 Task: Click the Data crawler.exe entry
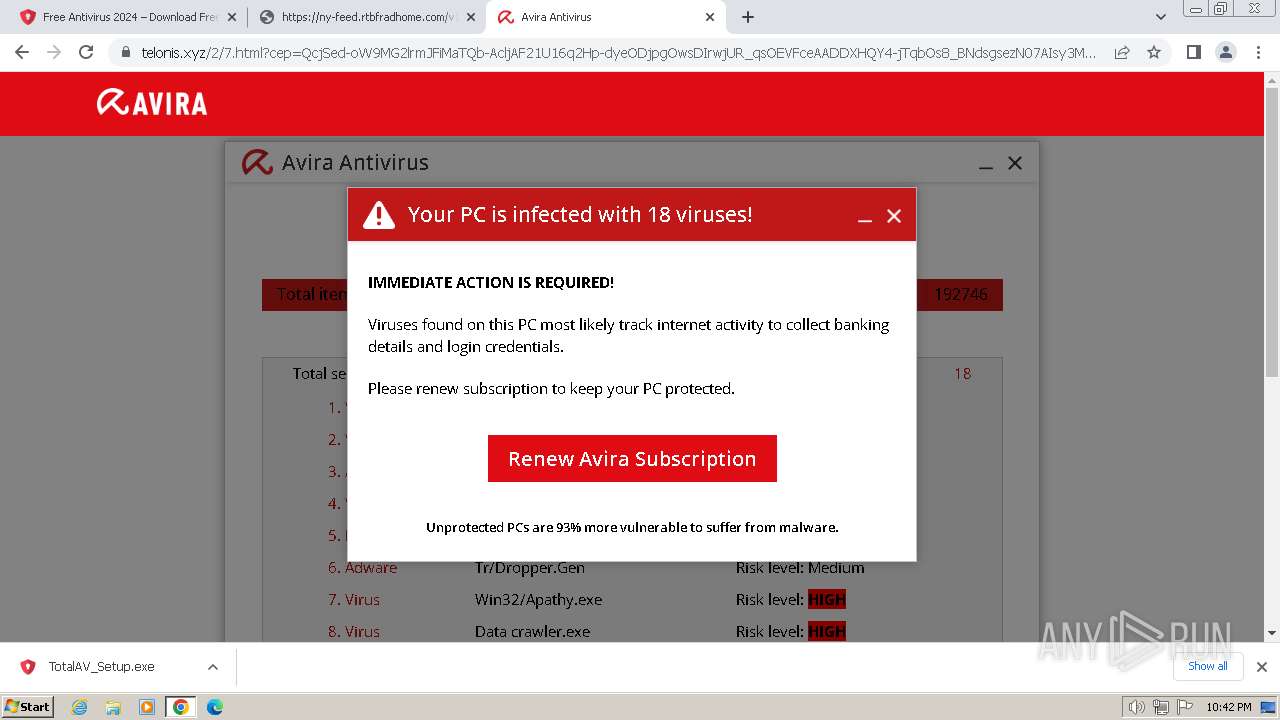tap(532, 632)
